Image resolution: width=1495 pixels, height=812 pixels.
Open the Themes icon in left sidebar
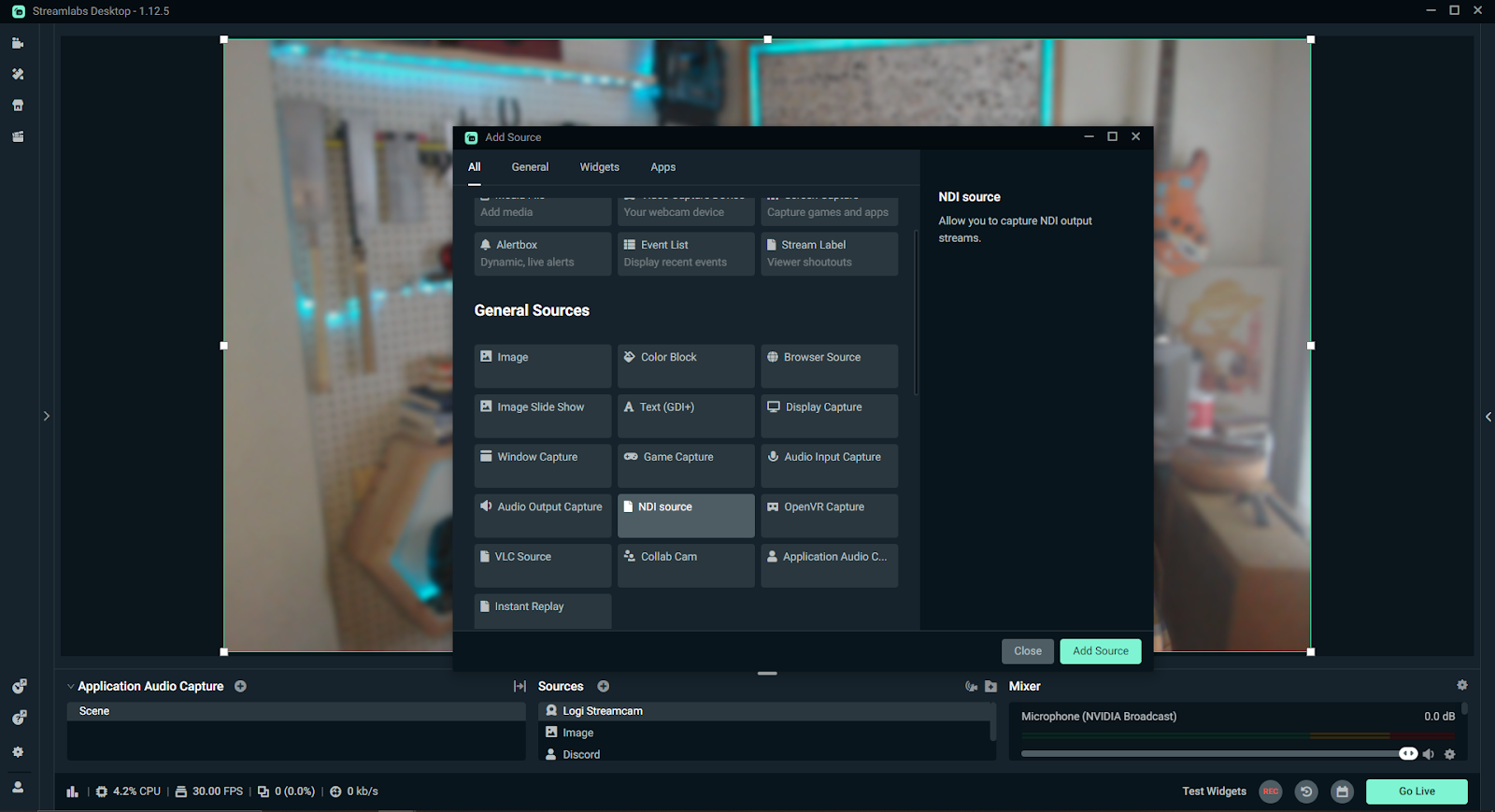point(18,74)
